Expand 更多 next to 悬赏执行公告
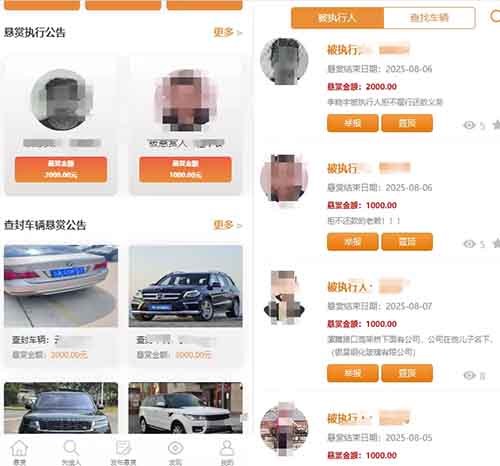This screenshot has width=500, height=466. (227, 32)
